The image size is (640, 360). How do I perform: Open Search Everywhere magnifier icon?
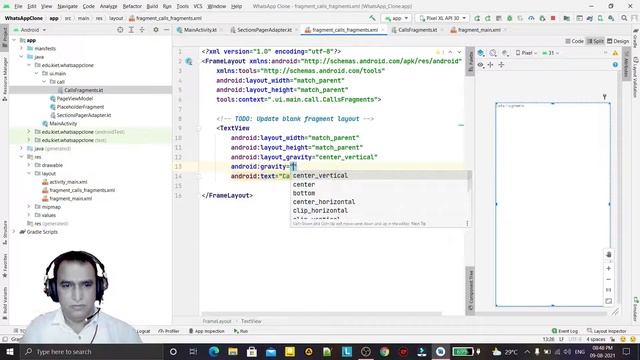pyautogui.click(x=624, y=18)
